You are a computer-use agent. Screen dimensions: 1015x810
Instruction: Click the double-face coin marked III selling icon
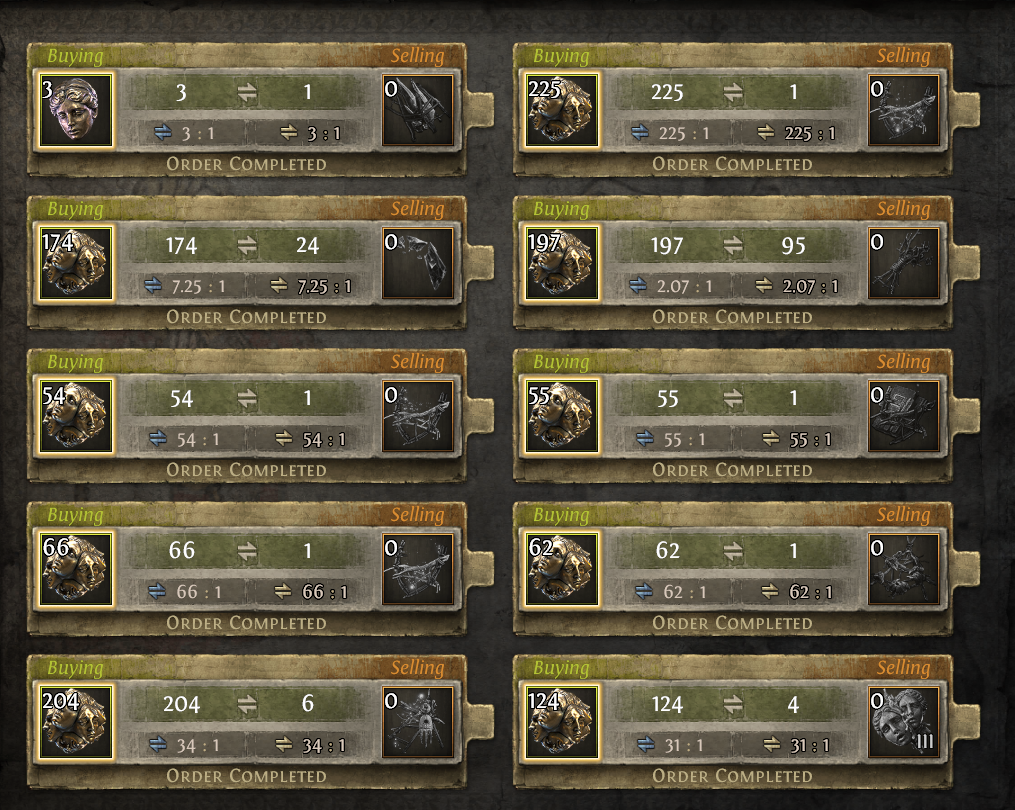(x=904, y=722)
